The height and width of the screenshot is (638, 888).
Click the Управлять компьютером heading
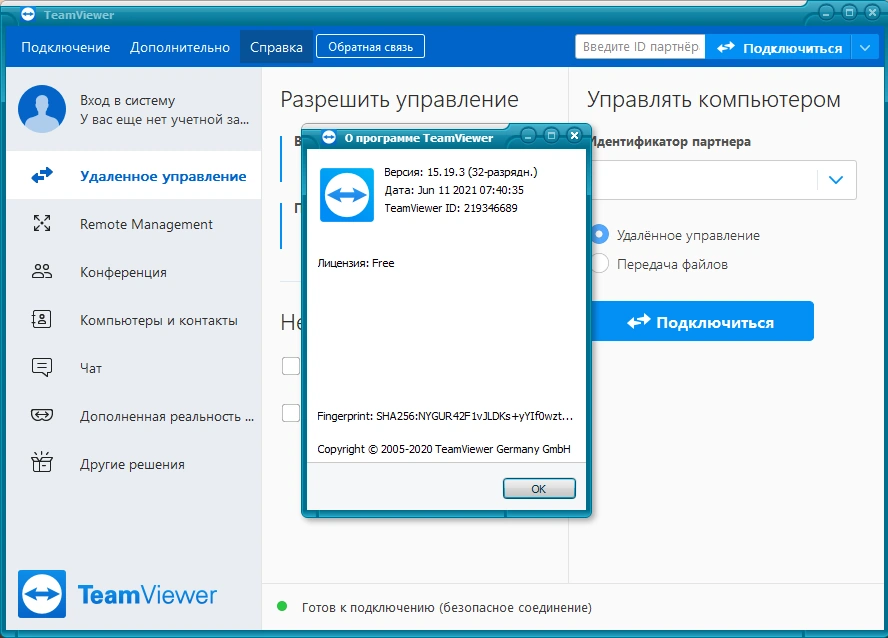point(714,100)
